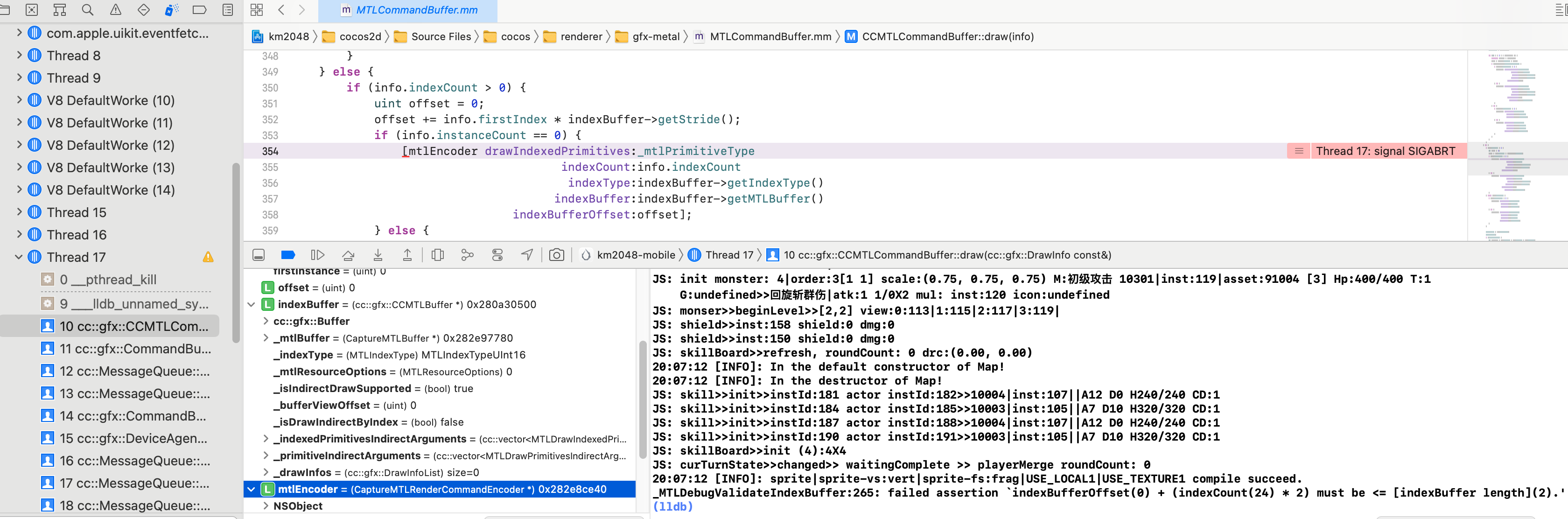This screenshot has height=519, width=1568.
Task: Click Continue program execution button
Action: pos(318,255)
